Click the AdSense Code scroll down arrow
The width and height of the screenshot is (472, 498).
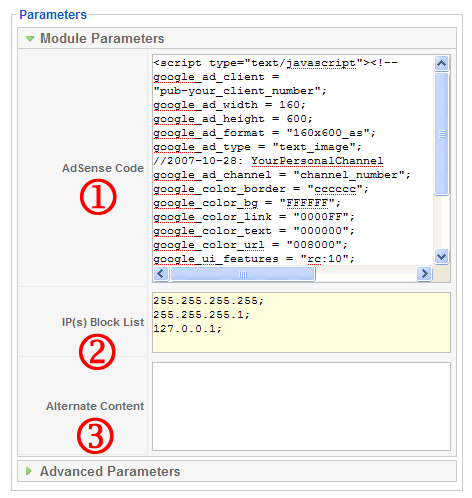[x=442, y=256]
